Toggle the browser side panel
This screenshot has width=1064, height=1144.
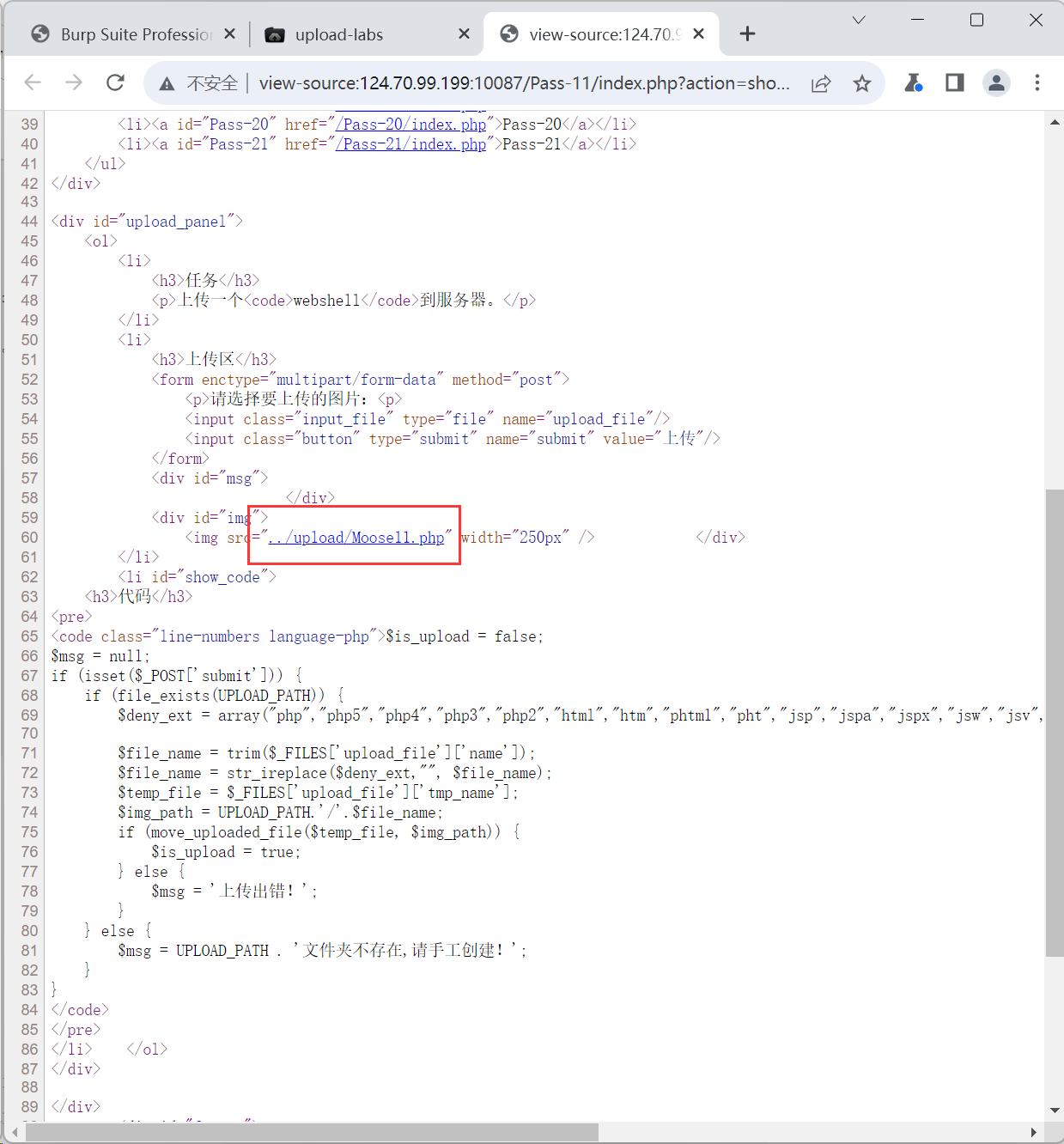pyautogui.click(x=954, y=82)
